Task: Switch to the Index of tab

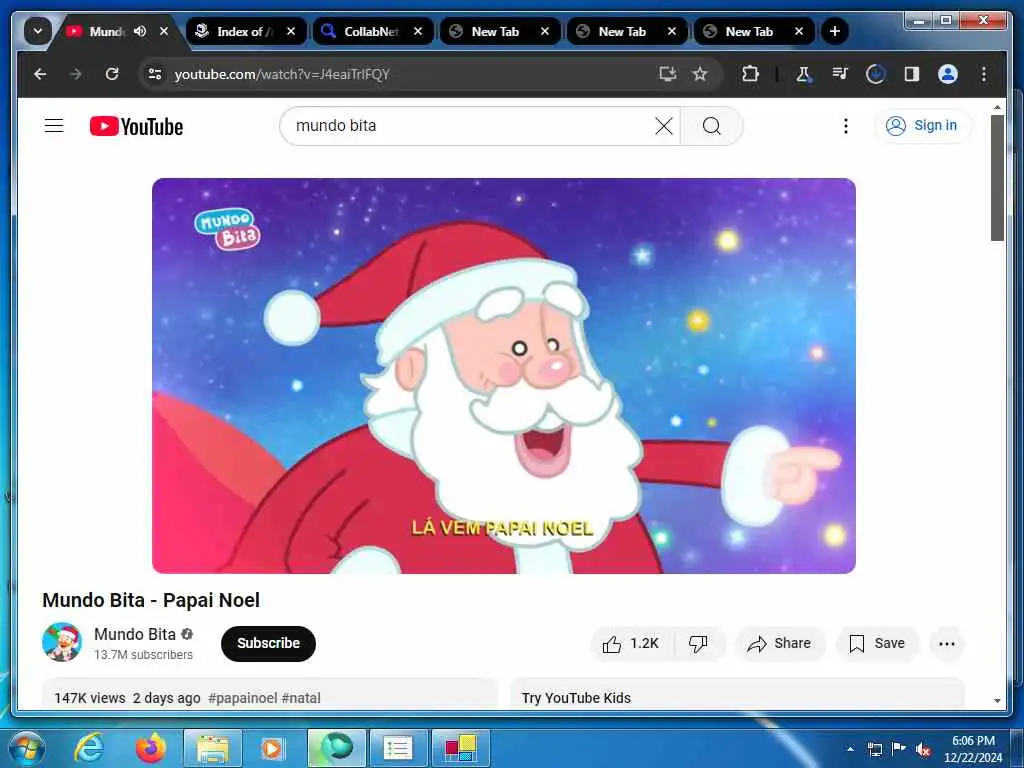Action: click(245, 31)
